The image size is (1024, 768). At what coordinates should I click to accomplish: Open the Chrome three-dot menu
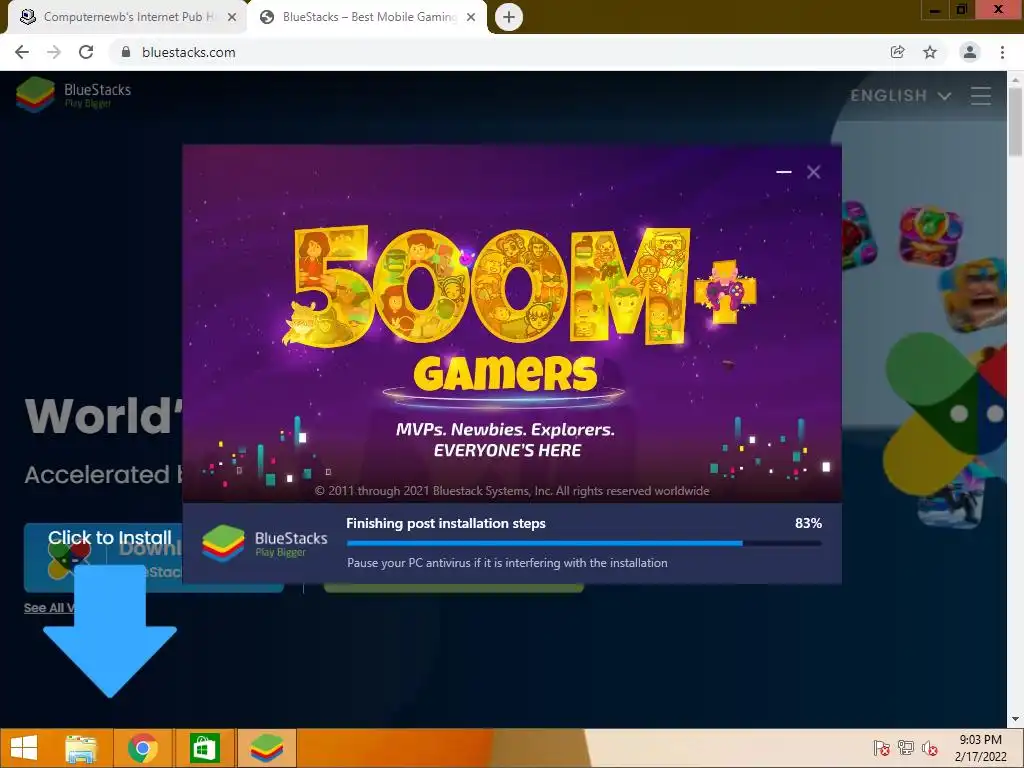coord(1002,52)
